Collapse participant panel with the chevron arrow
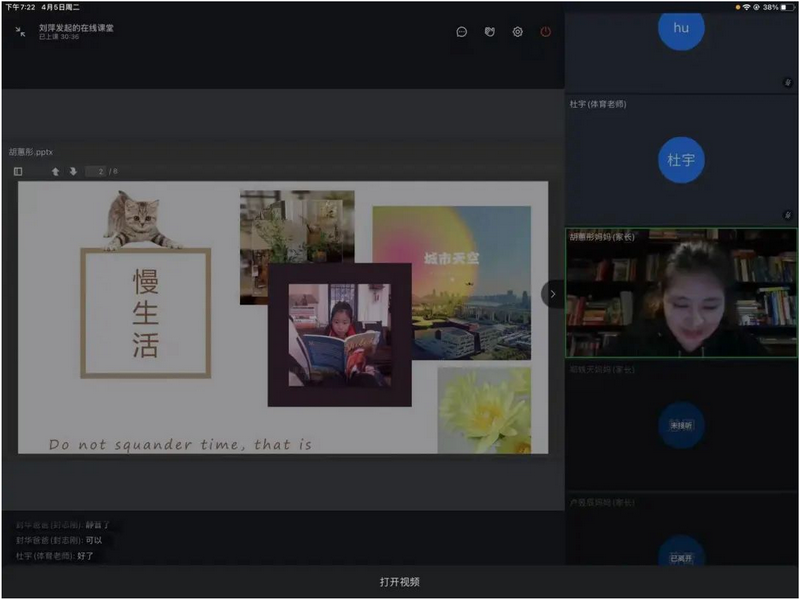The image size is (800, 600). coord(552,294)
